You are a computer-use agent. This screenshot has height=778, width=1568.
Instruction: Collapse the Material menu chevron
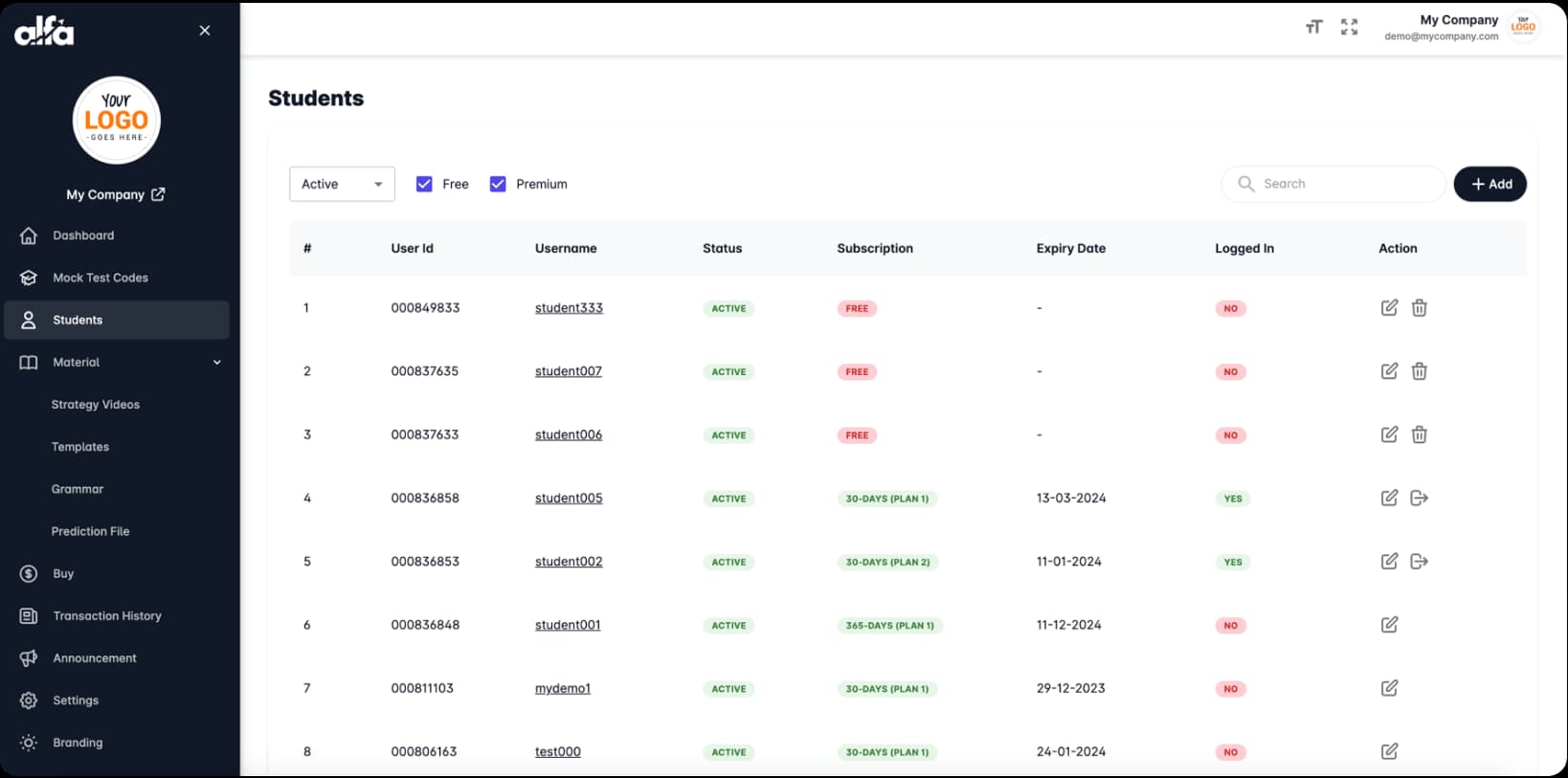[x=216, y=363]
